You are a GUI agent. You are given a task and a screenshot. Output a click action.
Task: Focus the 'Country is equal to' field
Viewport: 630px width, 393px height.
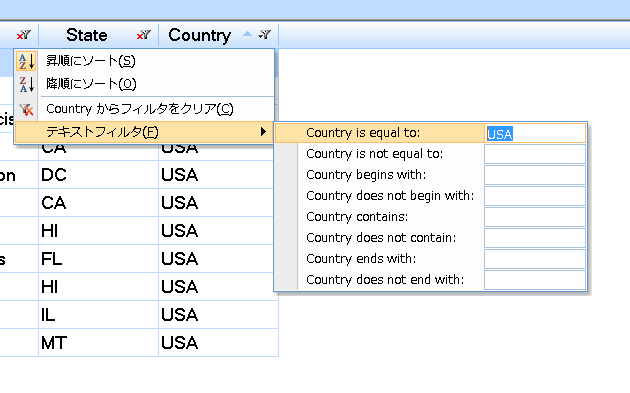tap(535, 133)
